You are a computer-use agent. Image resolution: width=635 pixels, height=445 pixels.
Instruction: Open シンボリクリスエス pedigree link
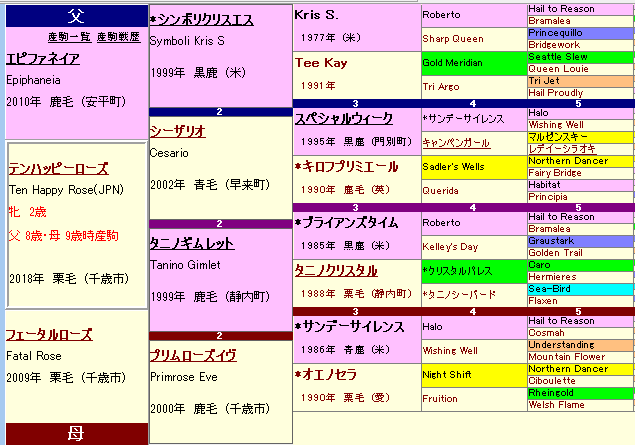202,19
